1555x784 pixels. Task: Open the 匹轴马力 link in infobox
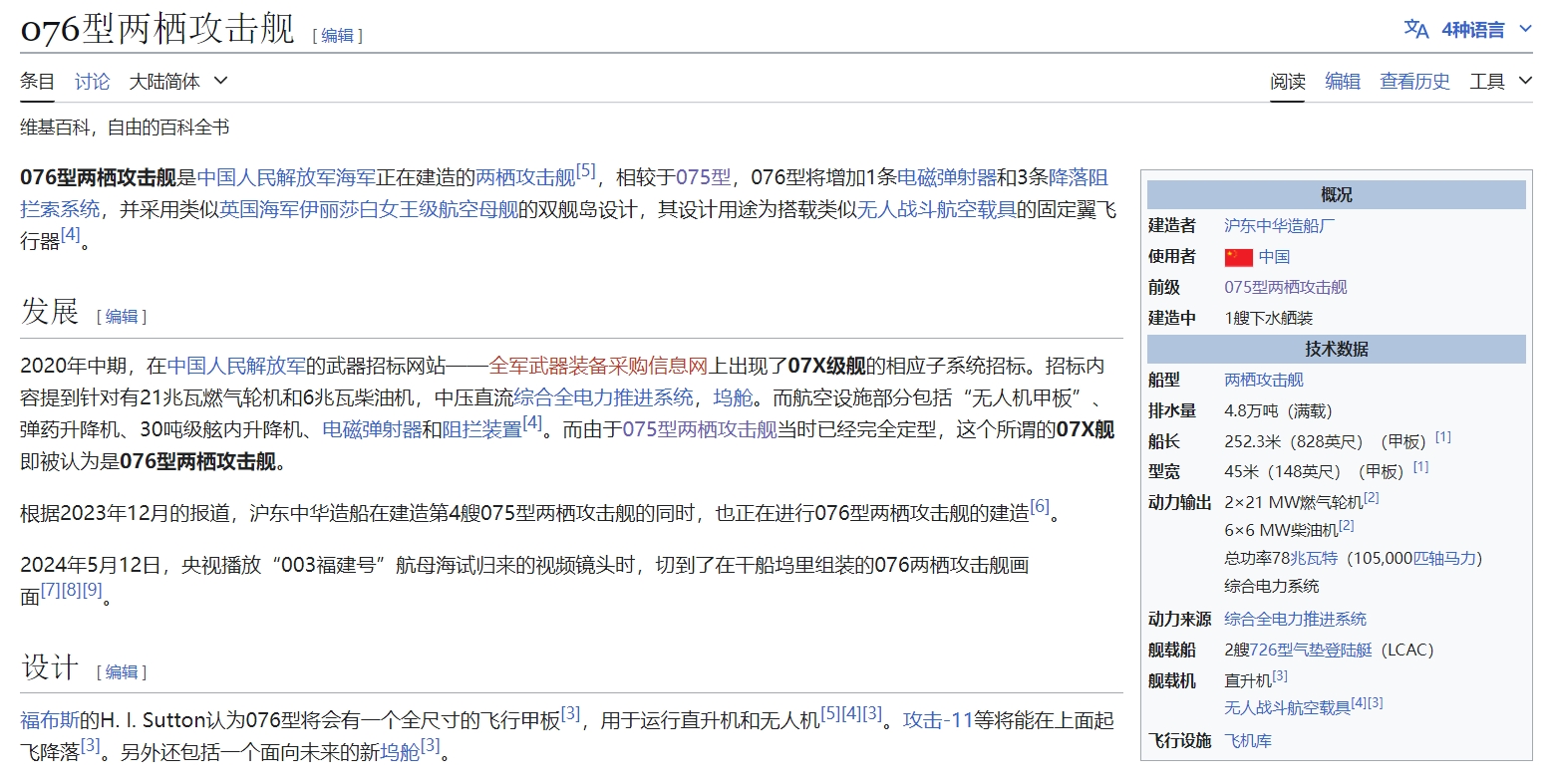(1445, 559)
